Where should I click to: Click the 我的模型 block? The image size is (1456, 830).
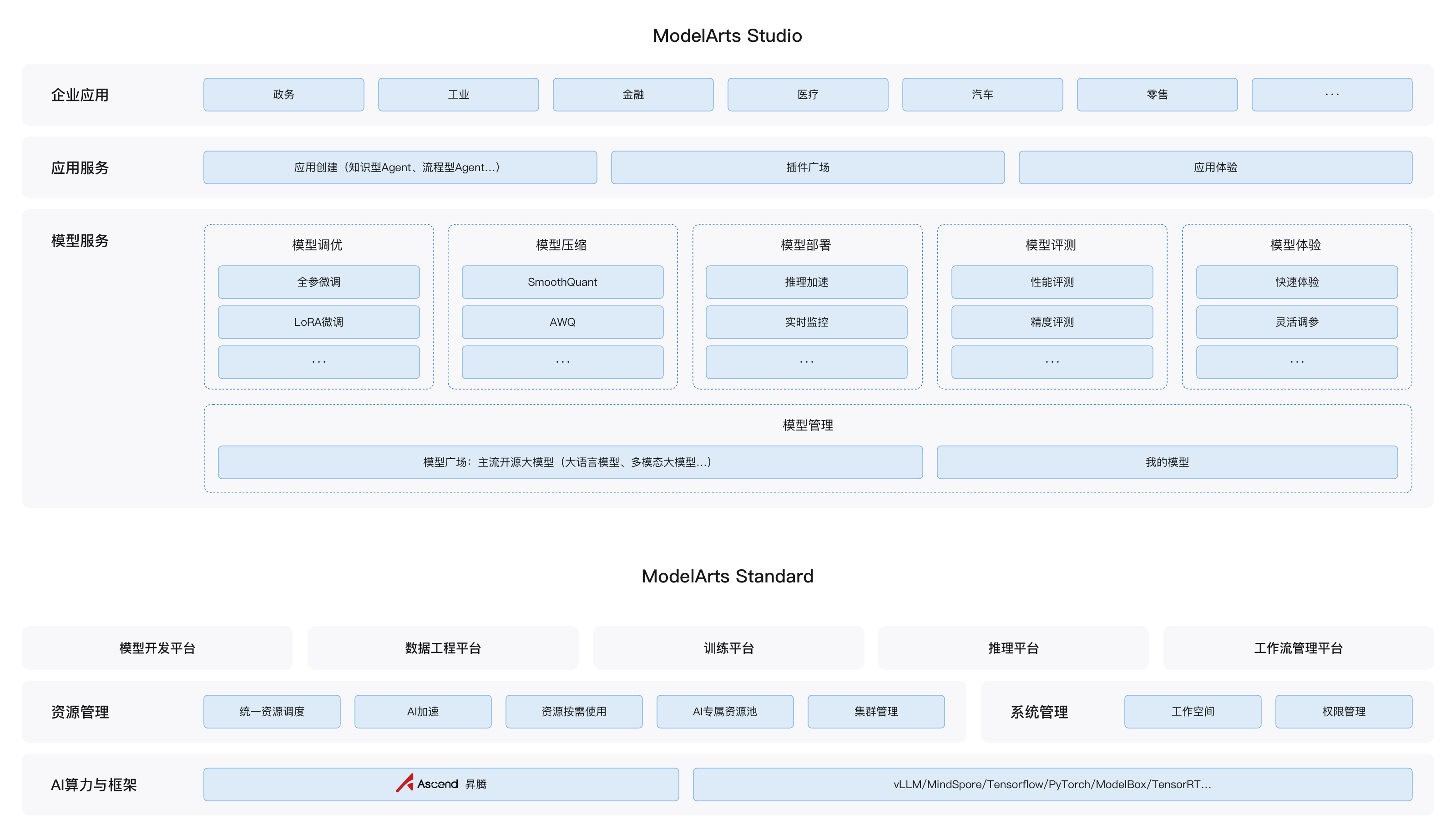click(1167, 462)
